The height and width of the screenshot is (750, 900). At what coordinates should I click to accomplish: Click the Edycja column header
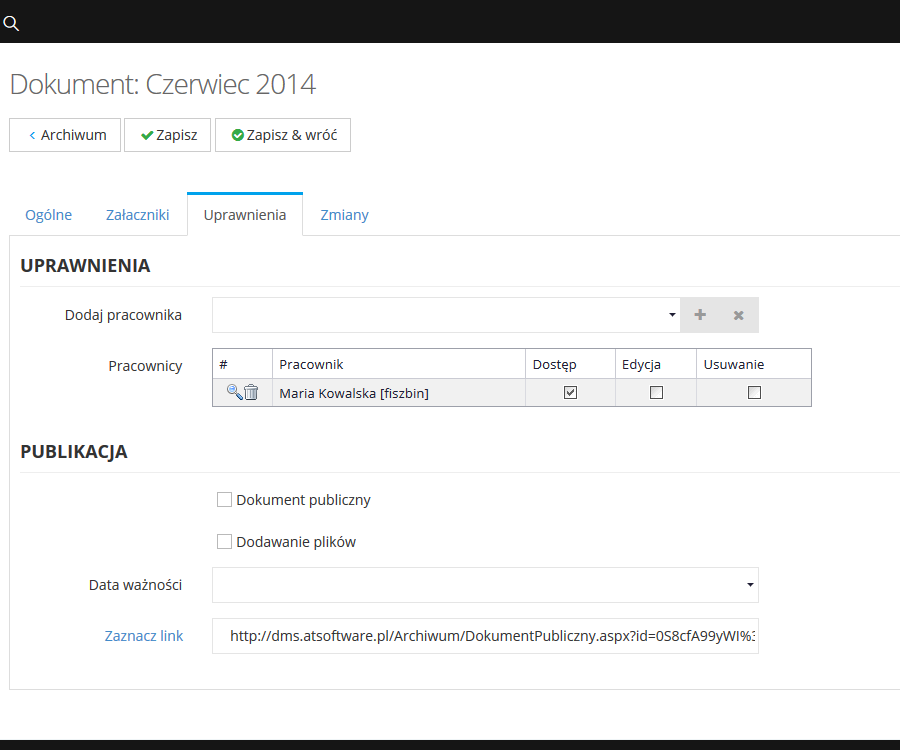(656, 364)
